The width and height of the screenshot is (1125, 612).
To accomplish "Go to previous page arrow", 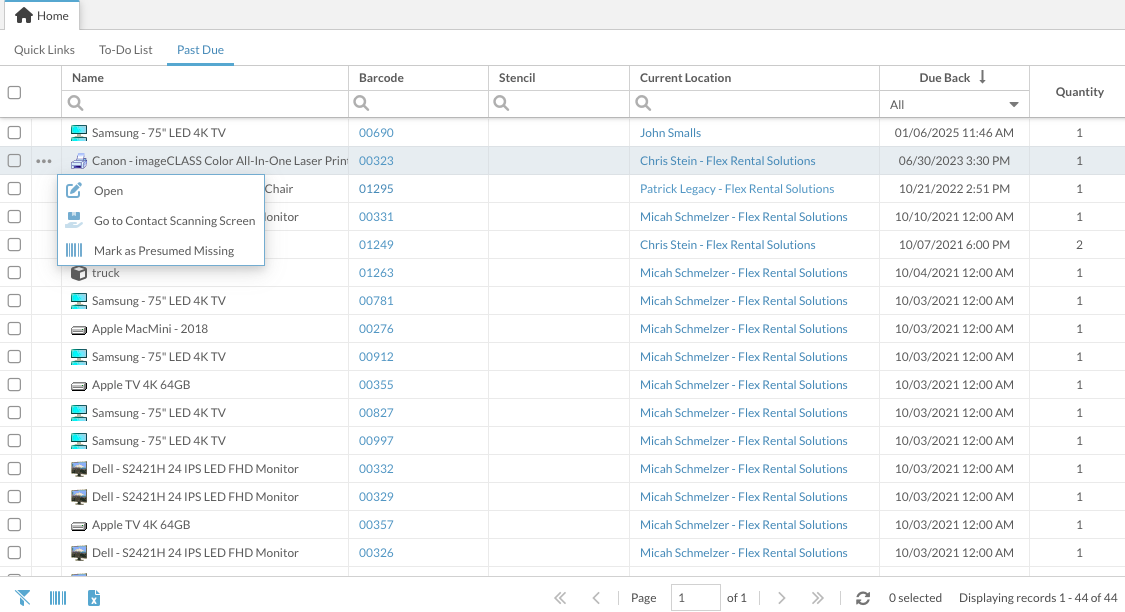I will coord(596,598).
